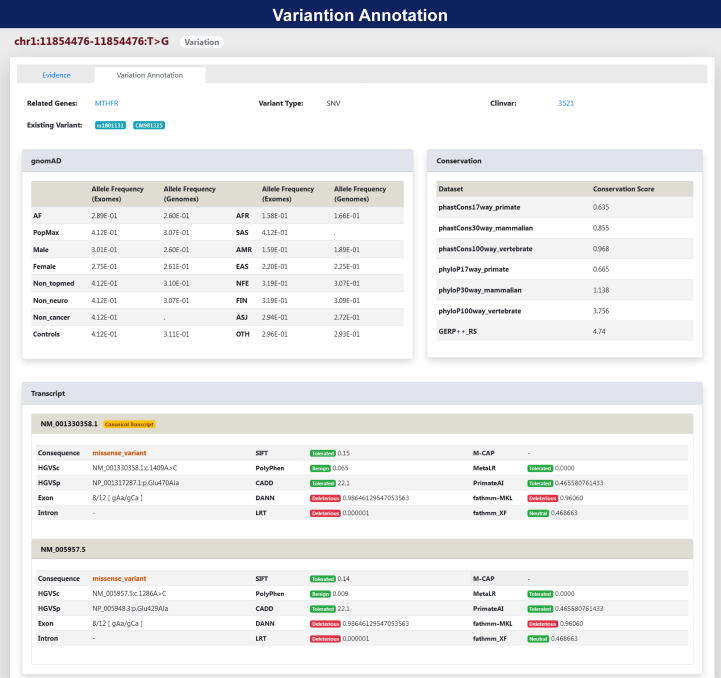Screen dimensions: 721x678
Task: Select Controls genomes value 3.11E-01
Action: pyautogui.click(x=176, y=334)
